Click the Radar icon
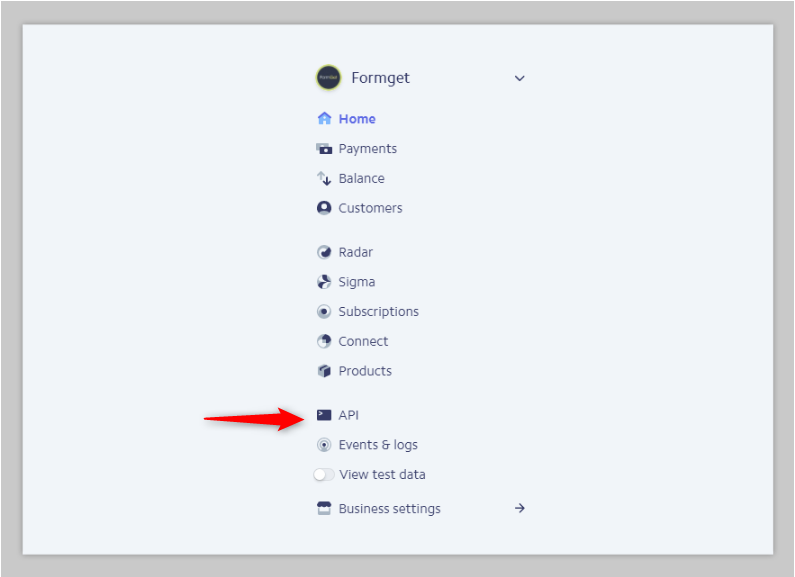The image size is (795, 577). 324,252
